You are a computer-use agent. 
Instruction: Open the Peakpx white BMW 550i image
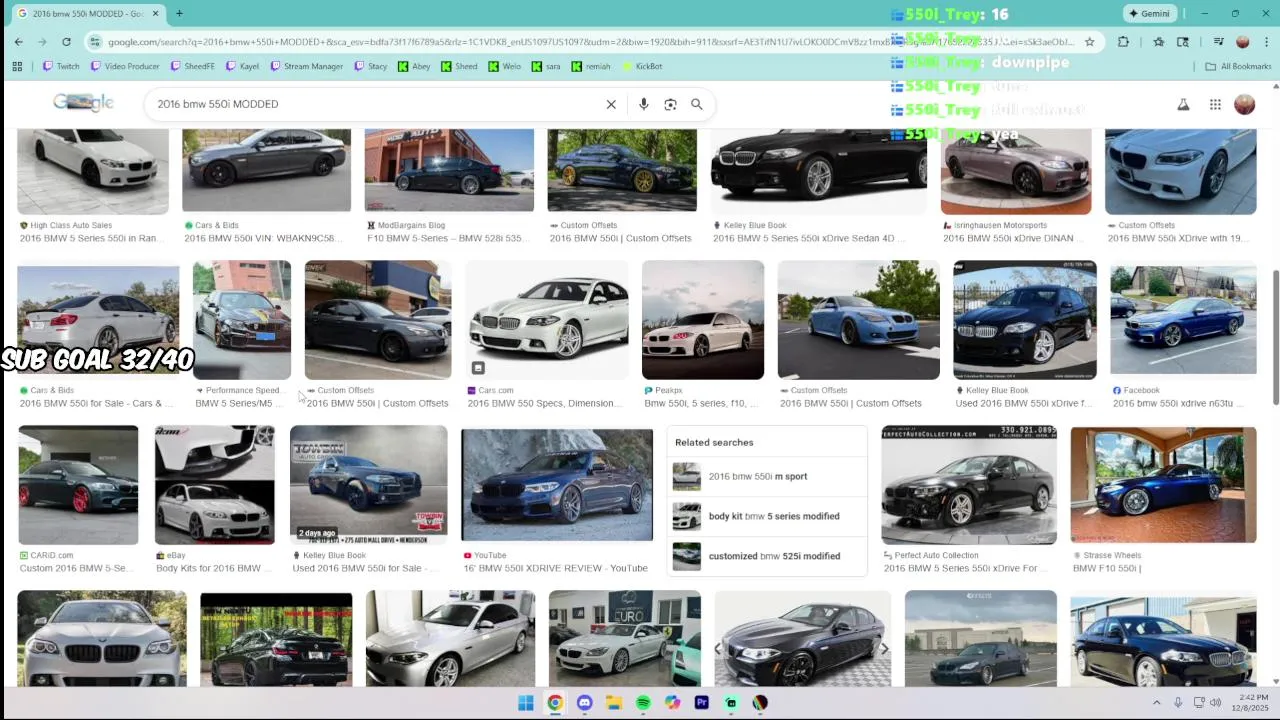[703, 320]
